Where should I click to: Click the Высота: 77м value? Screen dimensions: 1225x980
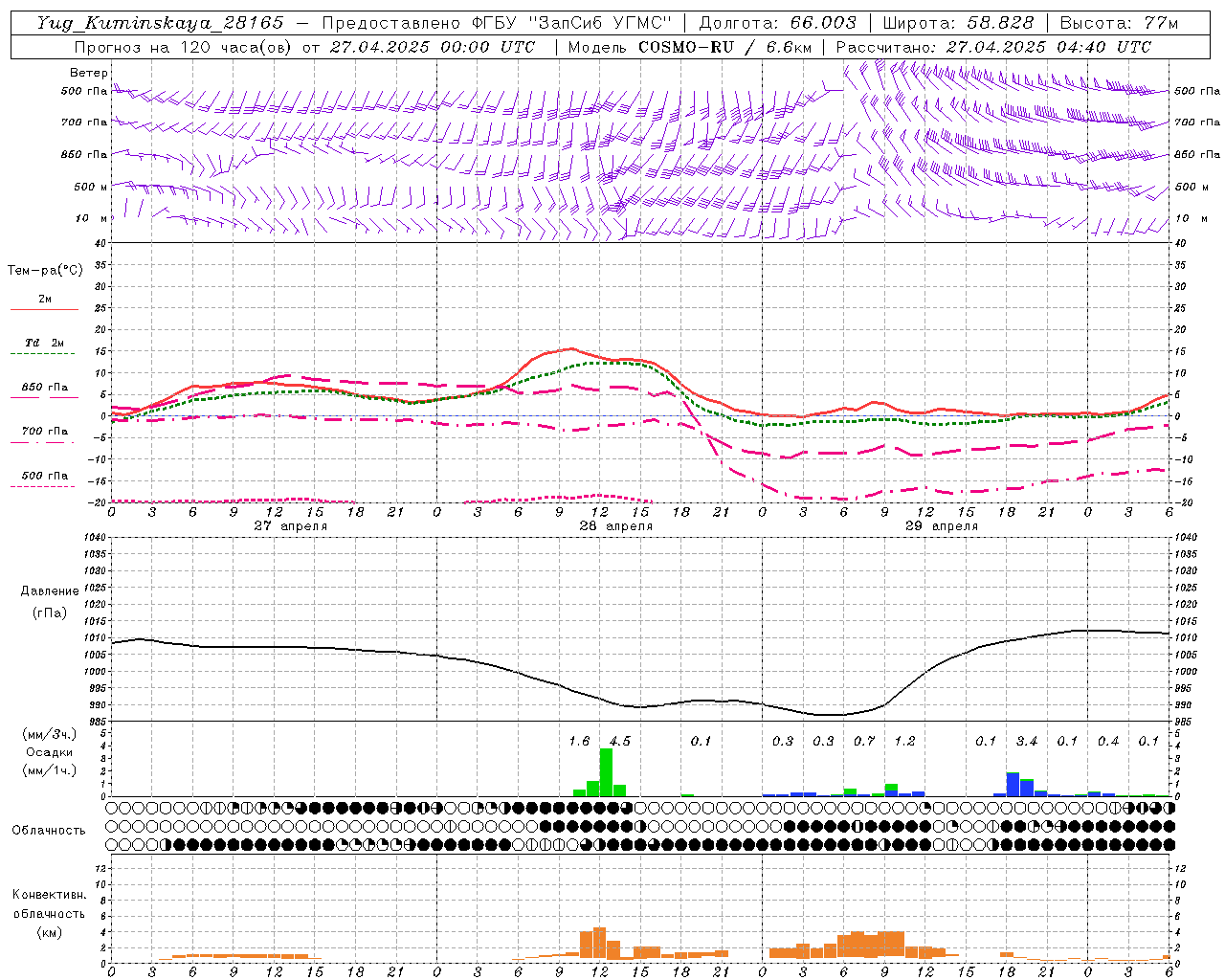[x=1119, y=23]
